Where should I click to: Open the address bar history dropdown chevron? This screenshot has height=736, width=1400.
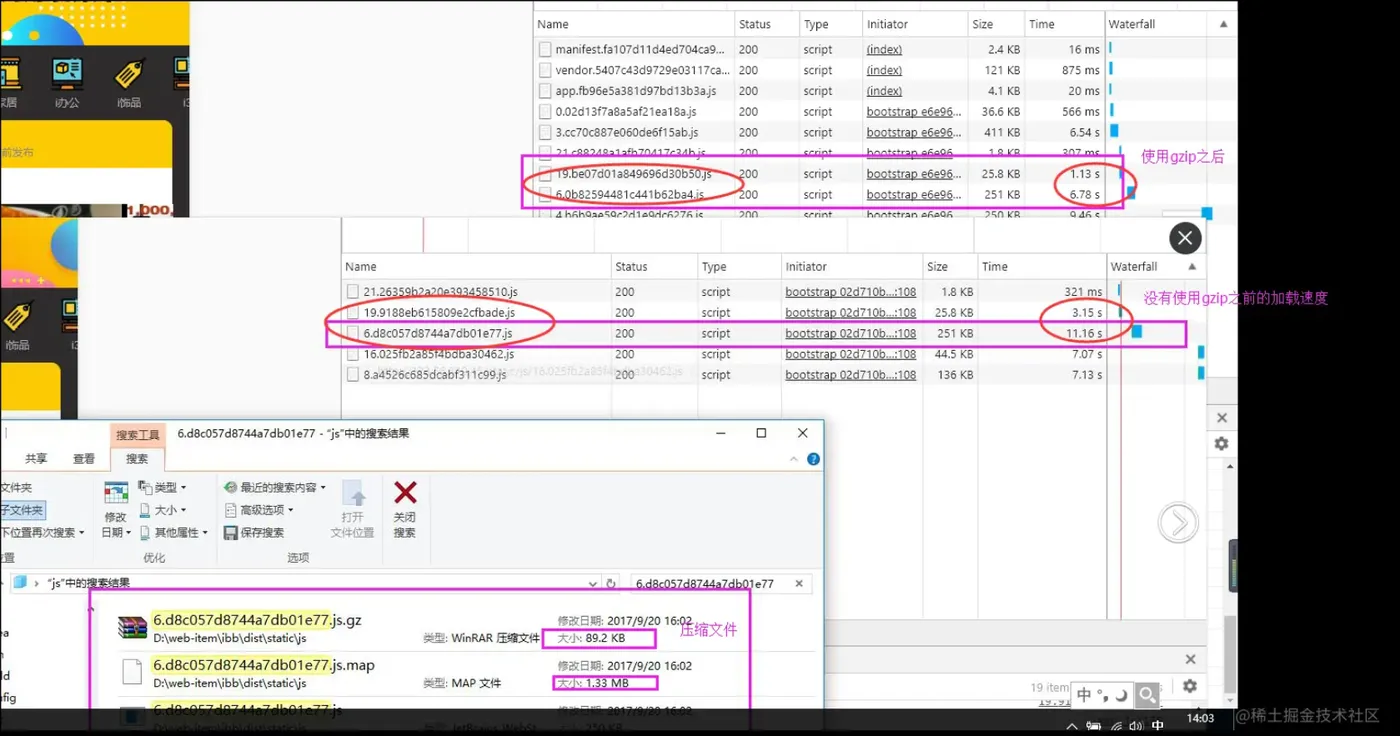click(595, 583)
